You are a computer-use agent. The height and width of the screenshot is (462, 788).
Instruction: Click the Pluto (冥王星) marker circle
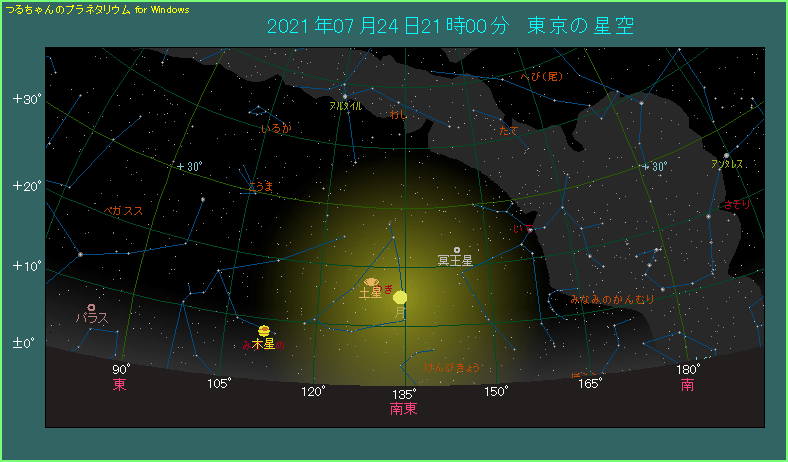(x=457, y=250)
